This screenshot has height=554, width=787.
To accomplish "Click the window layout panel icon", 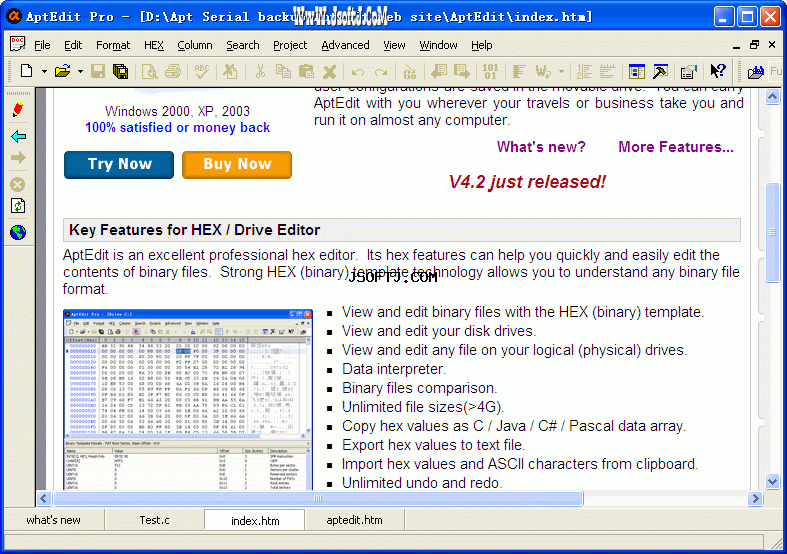I will click(x=636, y=71).
